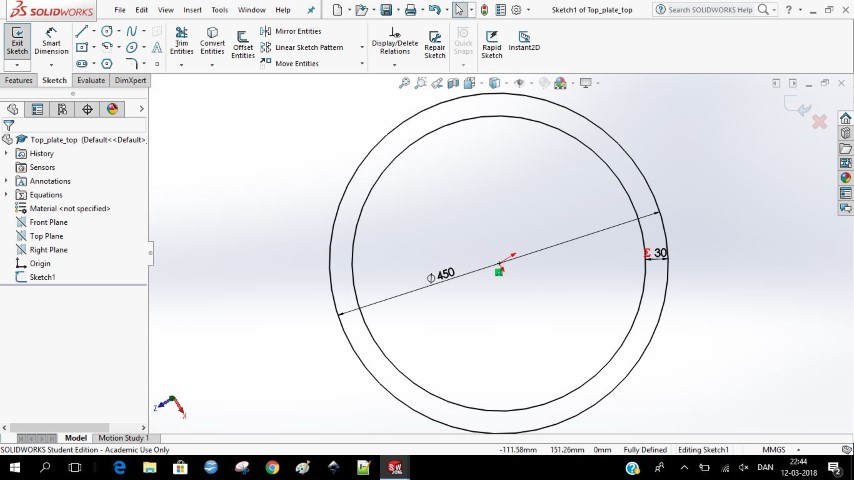
Task: Open Exit Sketch dropdown arrow
Action: pos(17,65)
